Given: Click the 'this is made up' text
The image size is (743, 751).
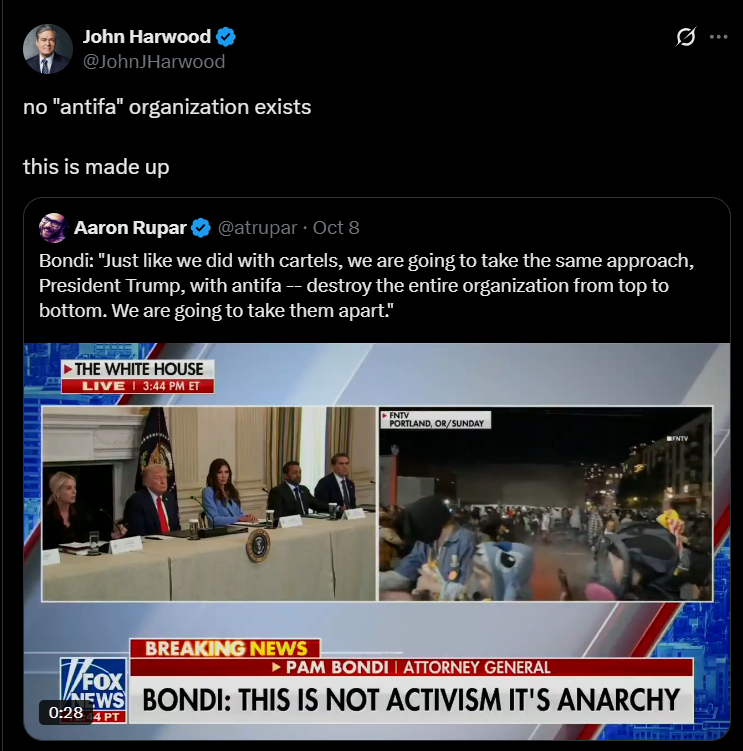Looking at the screenshot, I should pyautogui.click(x=96, y=167).
